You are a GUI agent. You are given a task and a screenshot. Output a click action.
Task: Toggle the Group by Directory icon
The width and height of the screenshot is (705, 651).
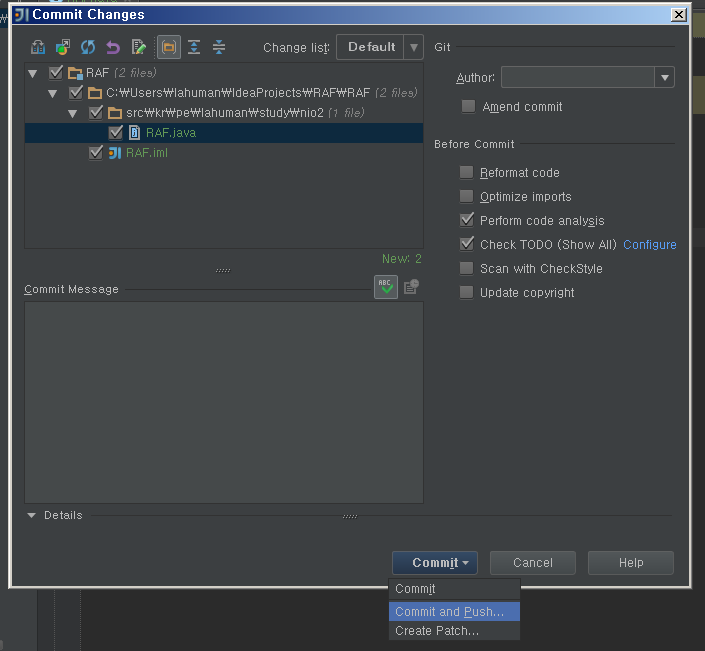[169, 47]
